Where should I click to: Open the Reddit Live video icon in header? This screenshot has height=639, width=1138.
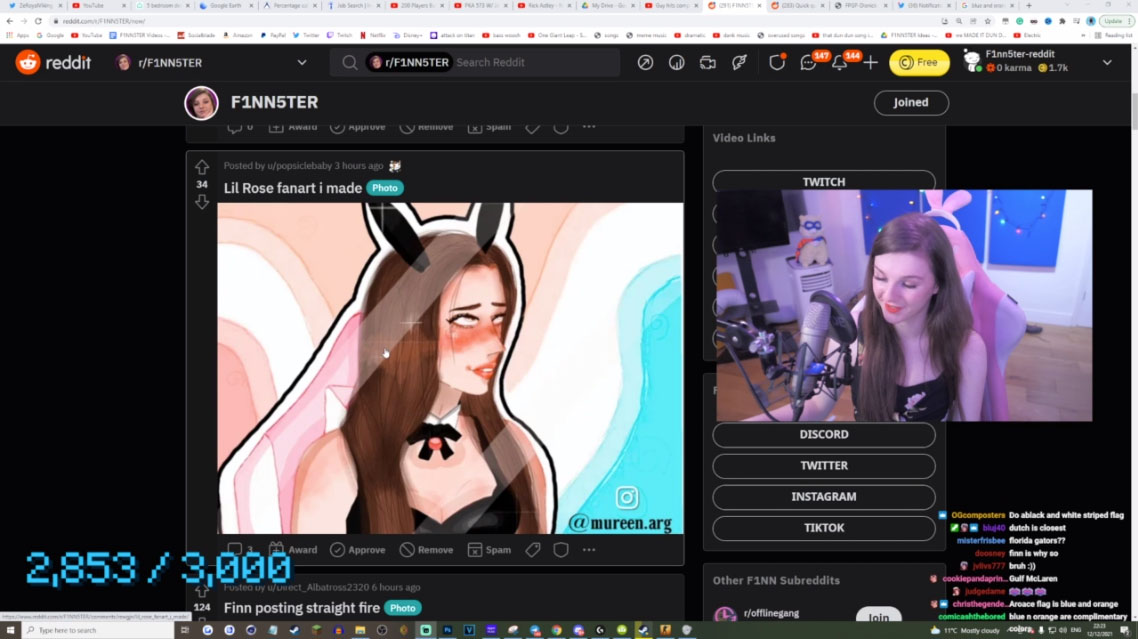tap(708, 62)
